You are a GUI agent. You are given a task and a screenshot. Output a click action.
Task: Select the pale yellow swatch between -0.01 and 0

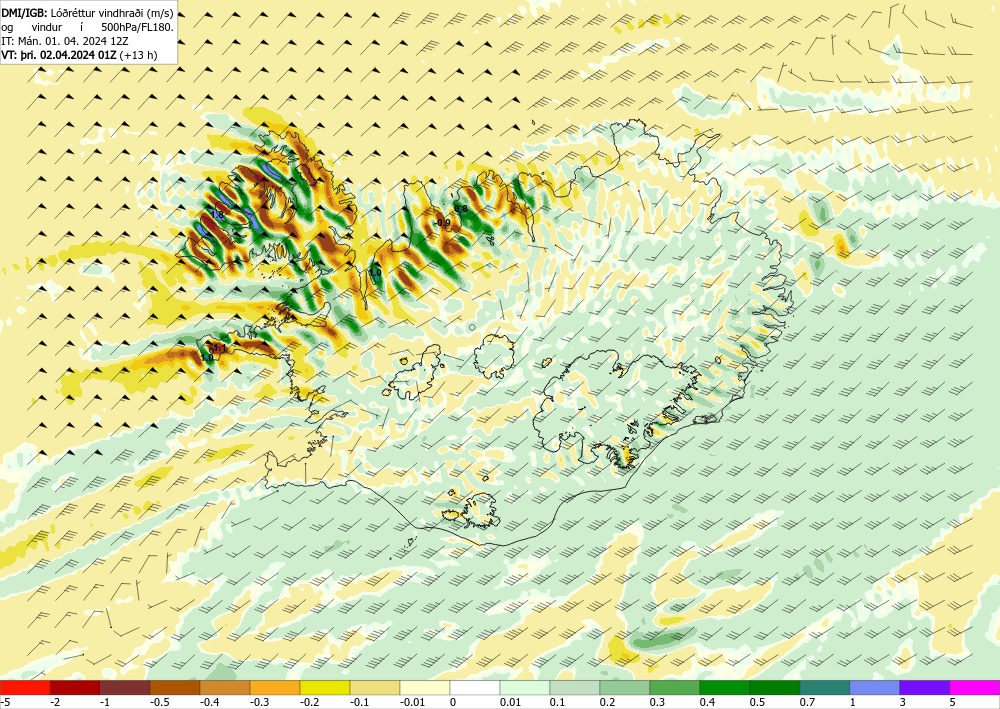425,688
